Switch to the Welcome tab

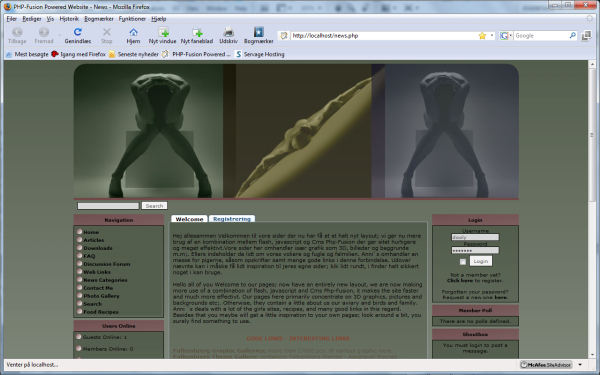point(189,219)
